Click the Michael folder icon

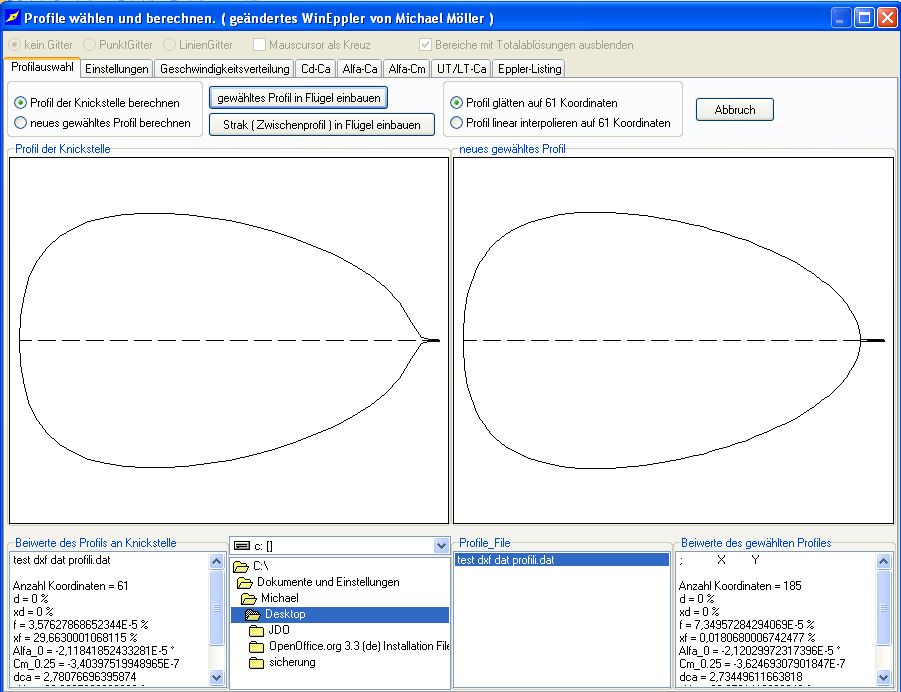click(249, 598)
